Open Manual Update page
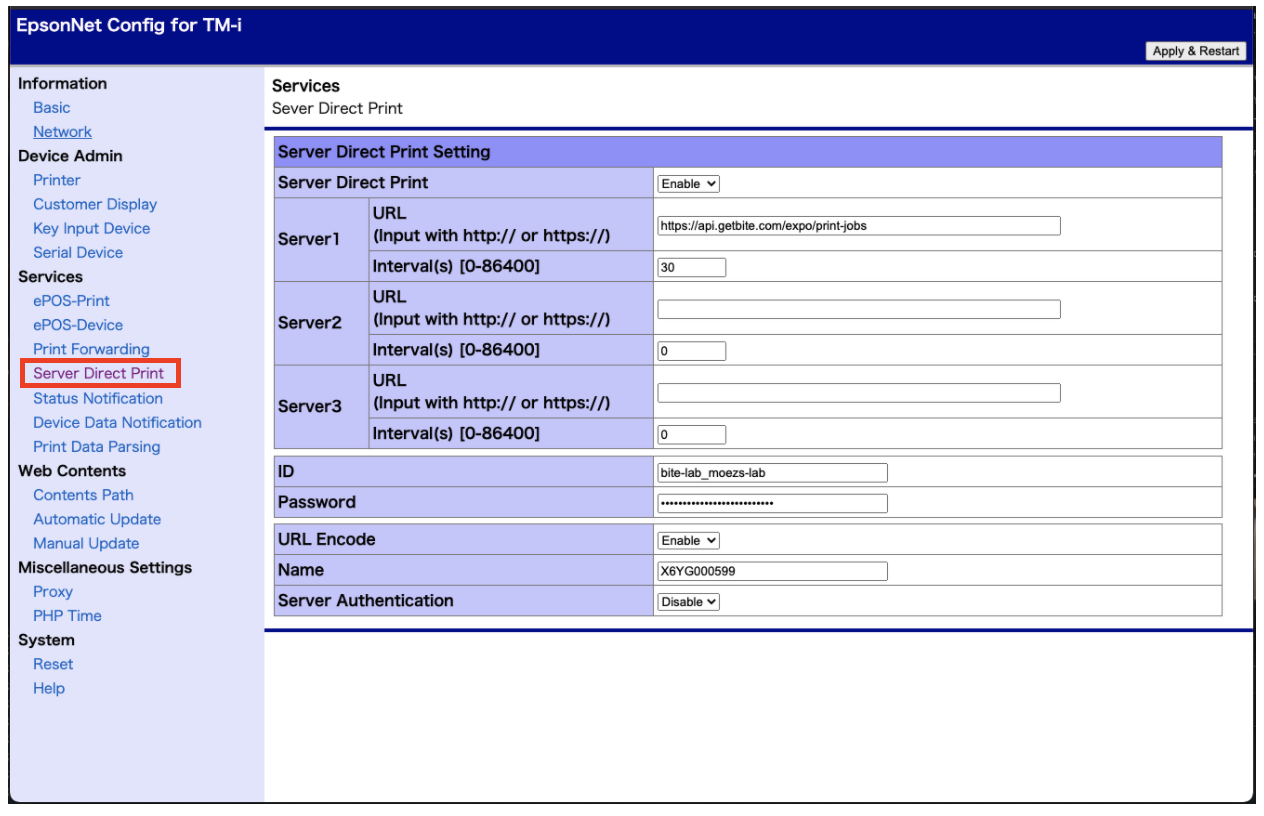Viewport: 1264px width, 816px height. click(x=86, y=543)
